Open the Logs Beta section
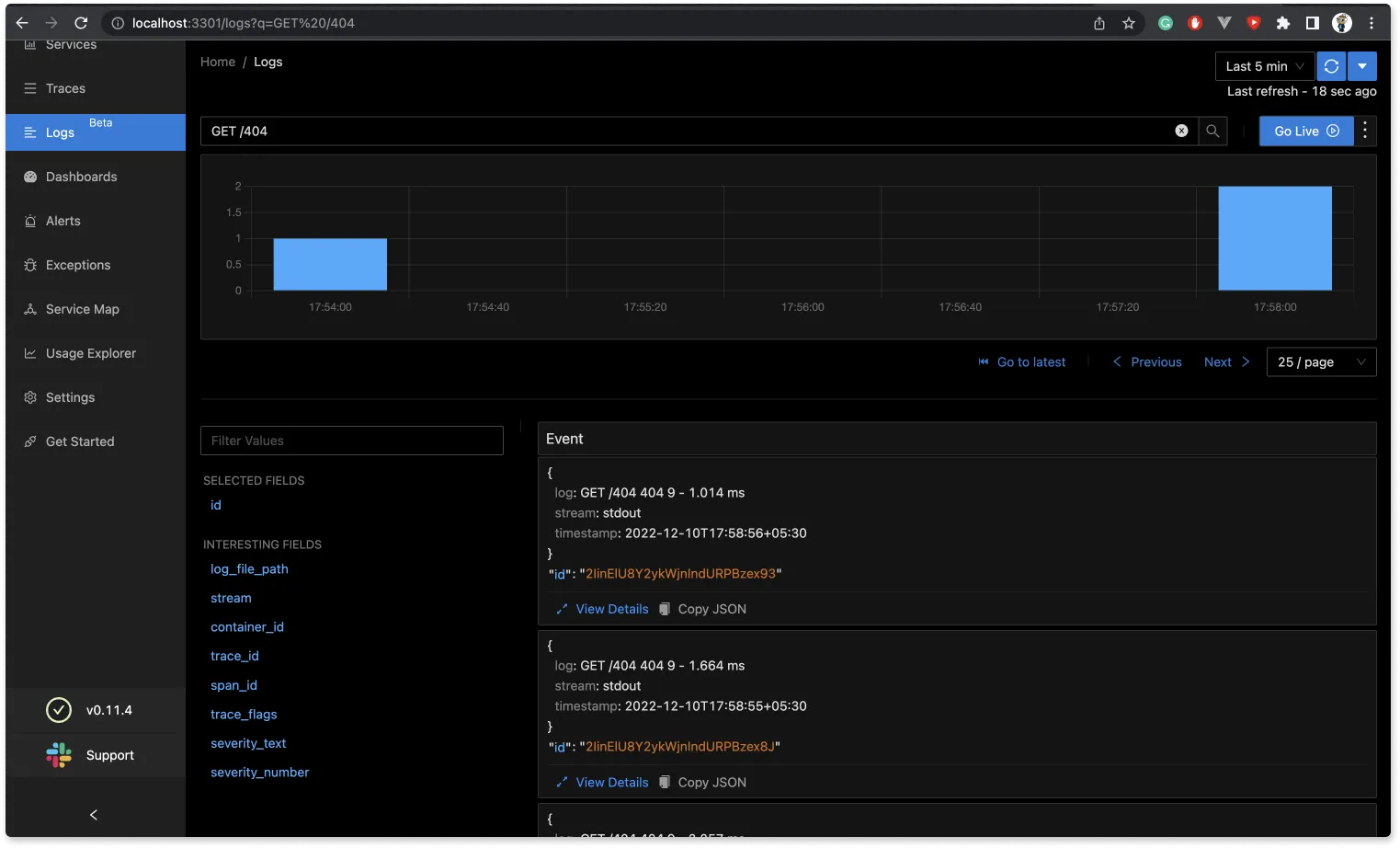The width and height of the screenshot is (1400, 848). click(96, 132)
